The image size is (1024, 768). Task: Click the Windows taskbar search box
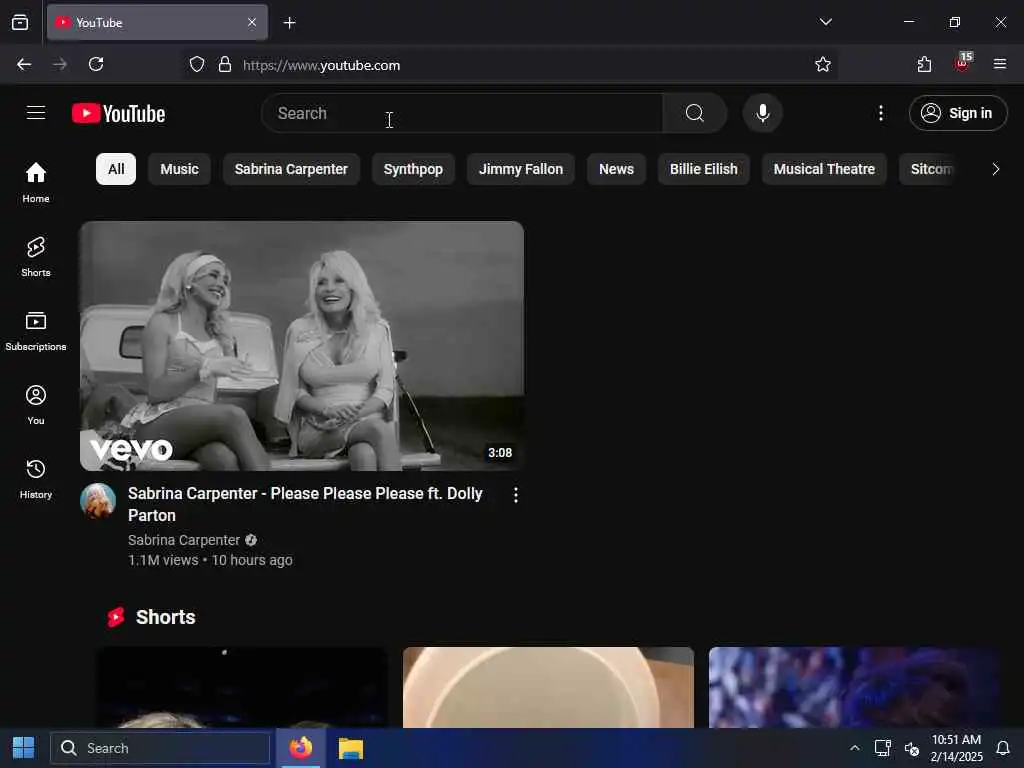pyautogui.click(x=161, y=748)
